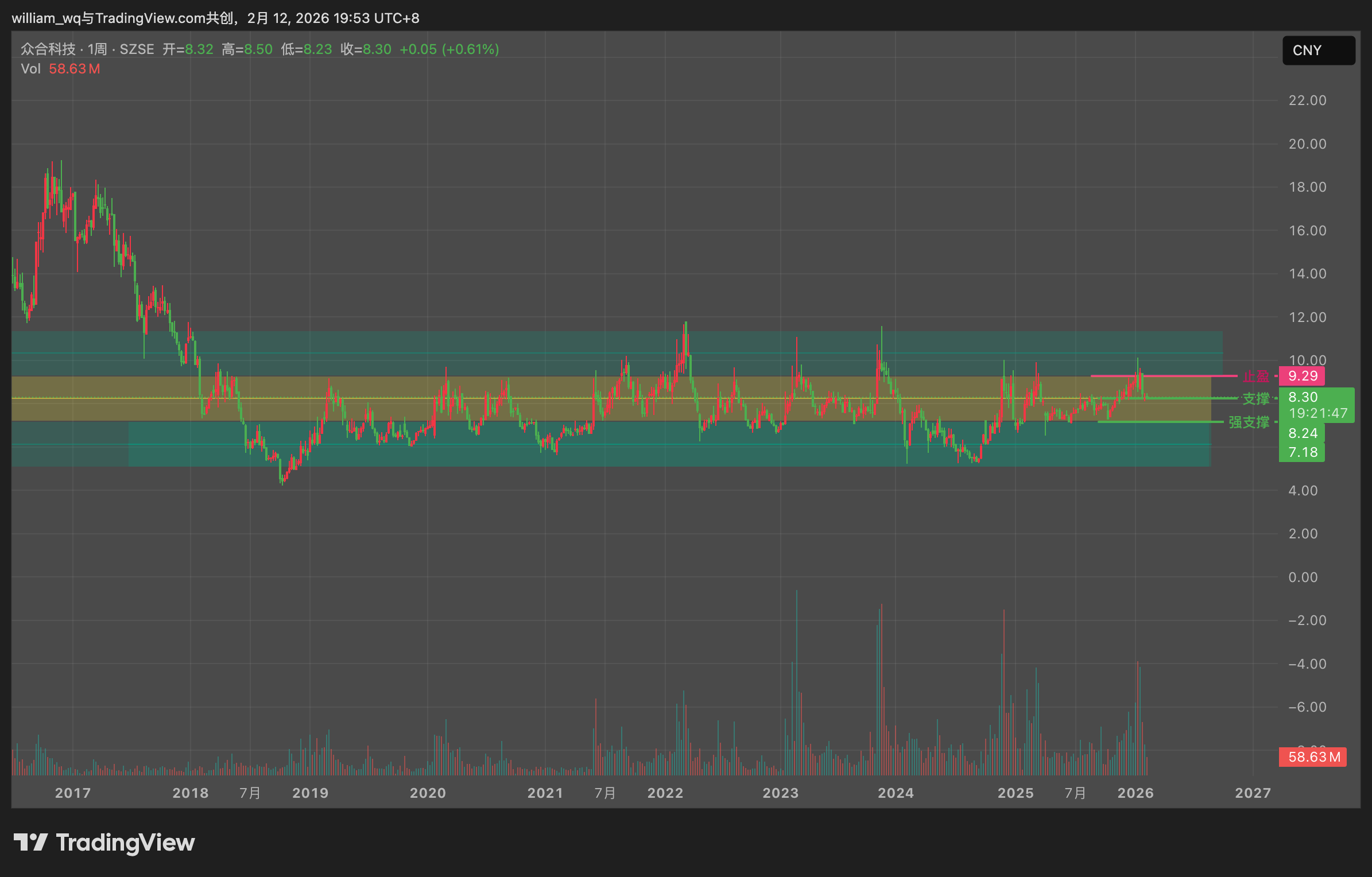Click the 2020 time axis label

(x=428, y=793)
